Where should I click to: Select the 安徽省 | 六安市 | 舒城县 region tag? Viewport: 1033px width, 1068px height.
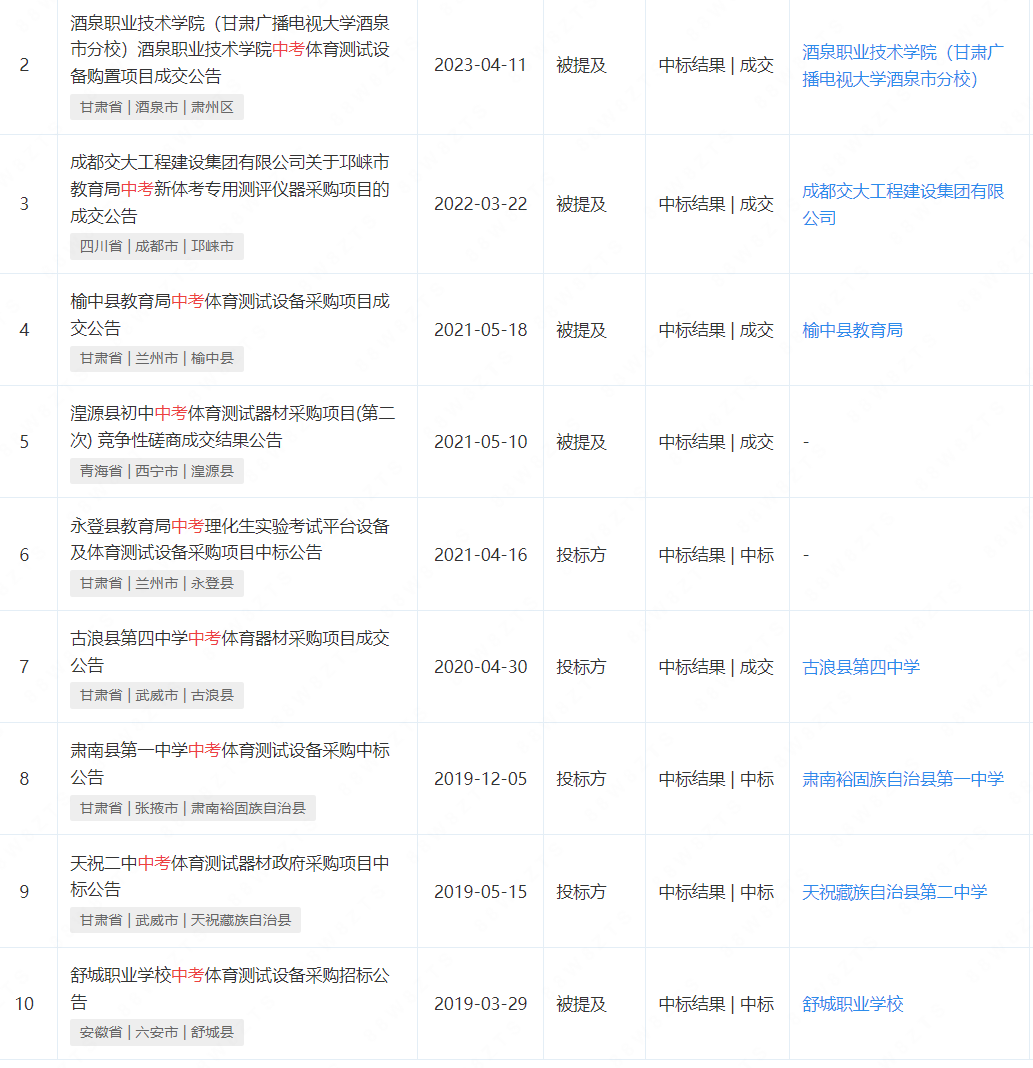click(x=157, y=1032)
